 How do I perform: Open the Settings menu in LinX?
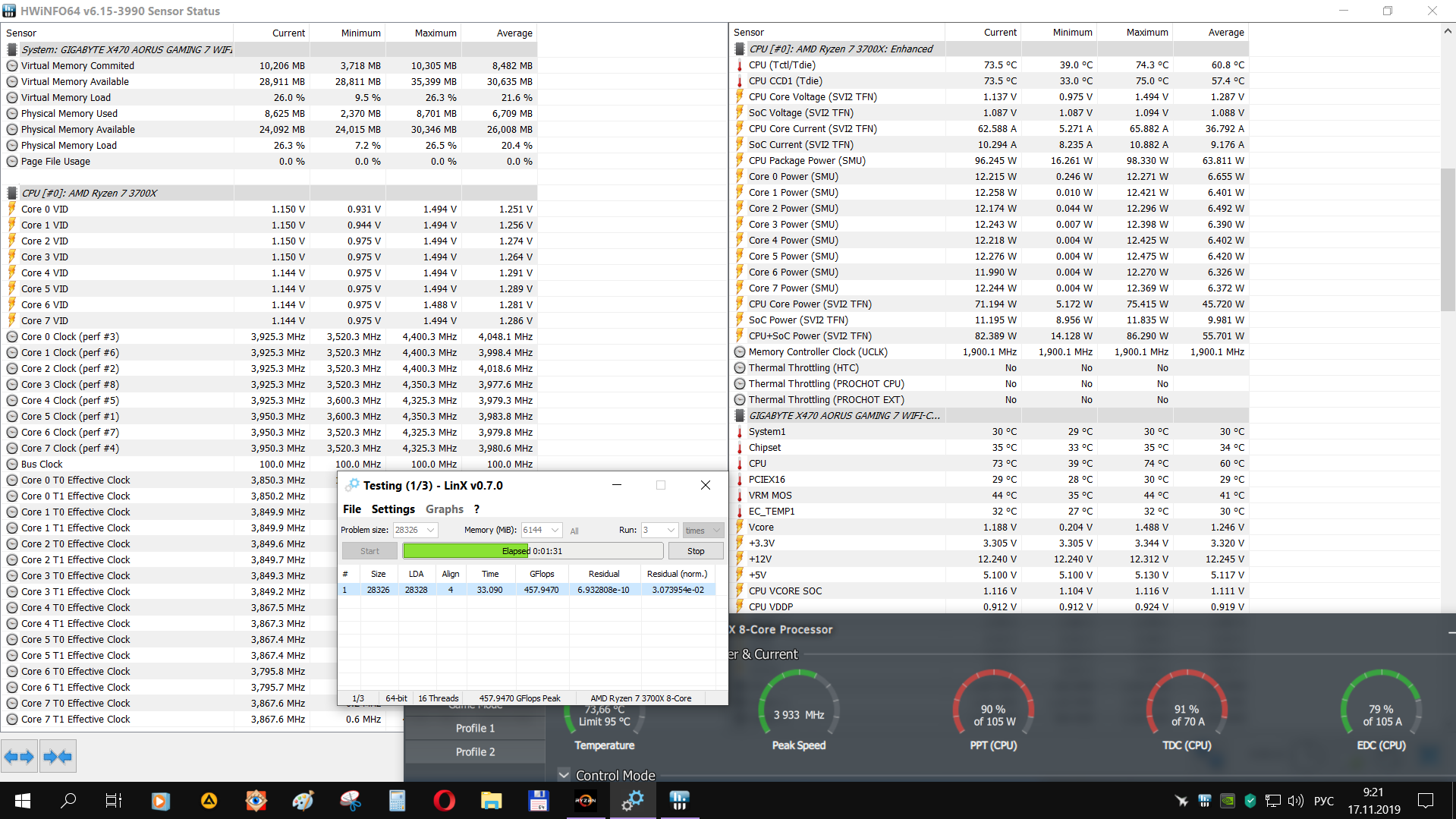pyautogui.click(x=393, y=509)
